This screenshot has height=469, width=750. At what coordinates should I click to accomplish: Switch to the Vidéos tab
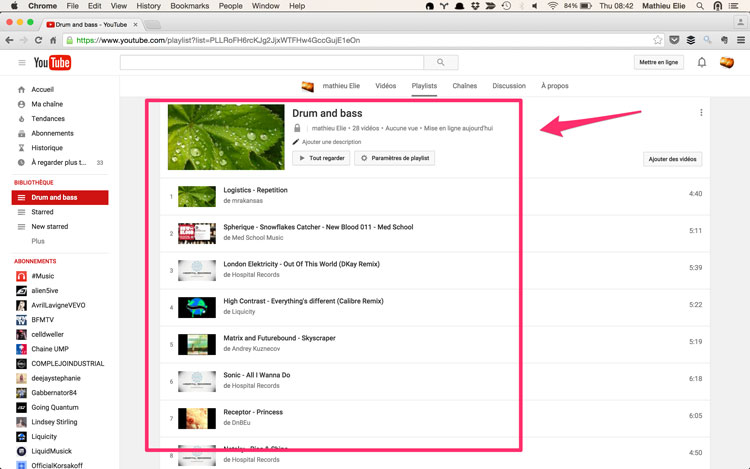pos(386,86)
